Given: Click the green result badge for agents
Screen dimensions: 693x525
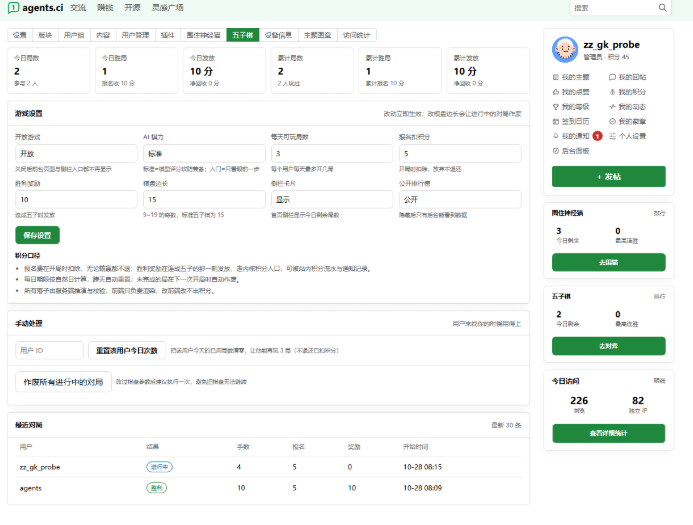Looking at the screenshot, I should click(x=156, y=488).
